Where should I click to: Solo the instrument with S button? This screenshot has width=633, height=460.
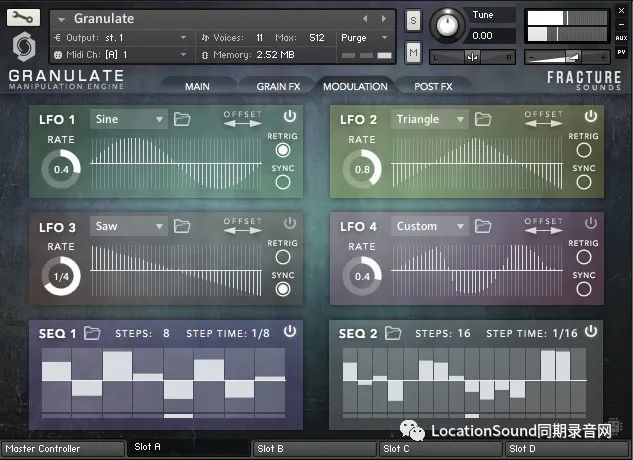click(x=413, y=20)
